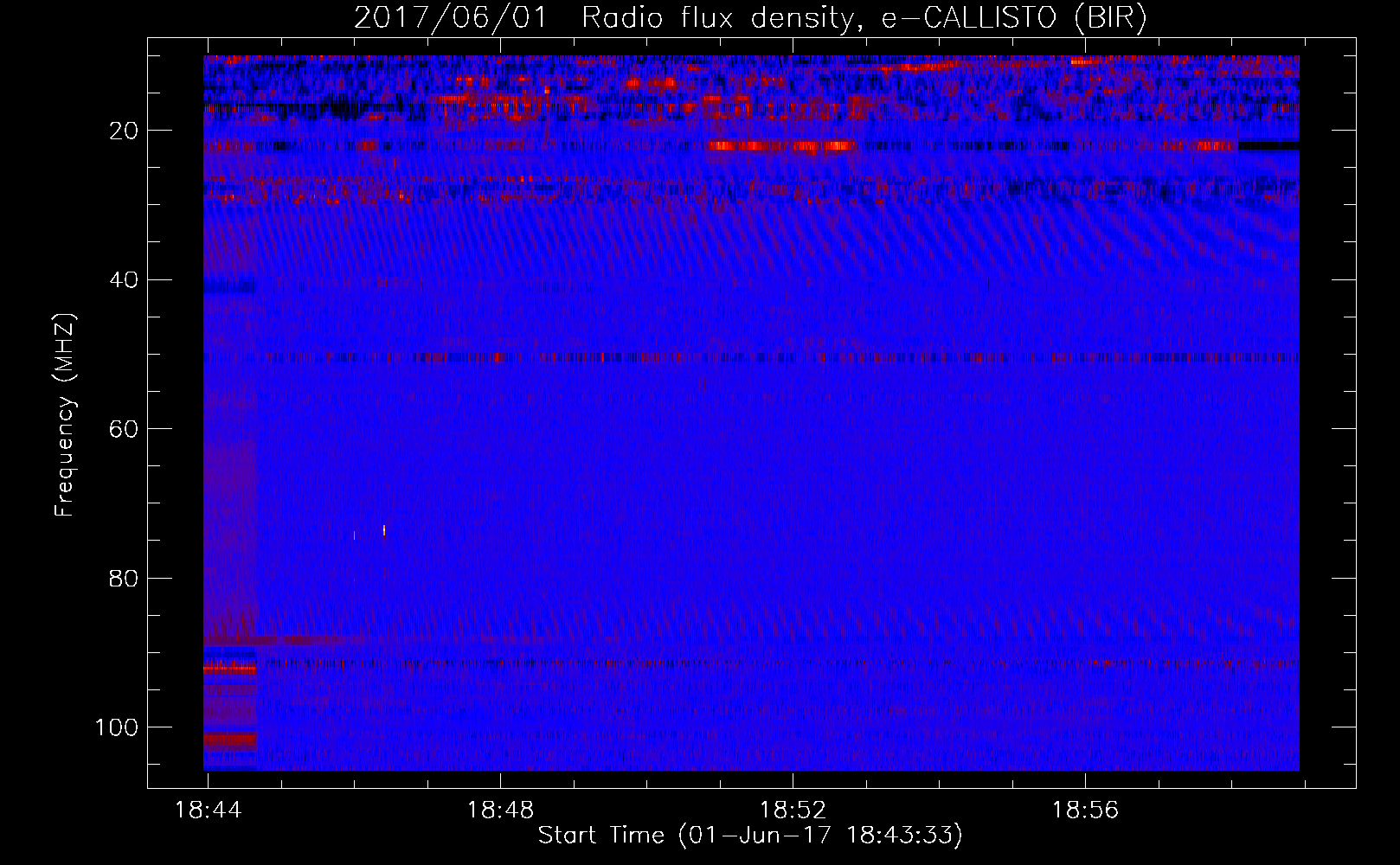
Task: Click the 18:44 time tick label
Action: tap(209, 811)
